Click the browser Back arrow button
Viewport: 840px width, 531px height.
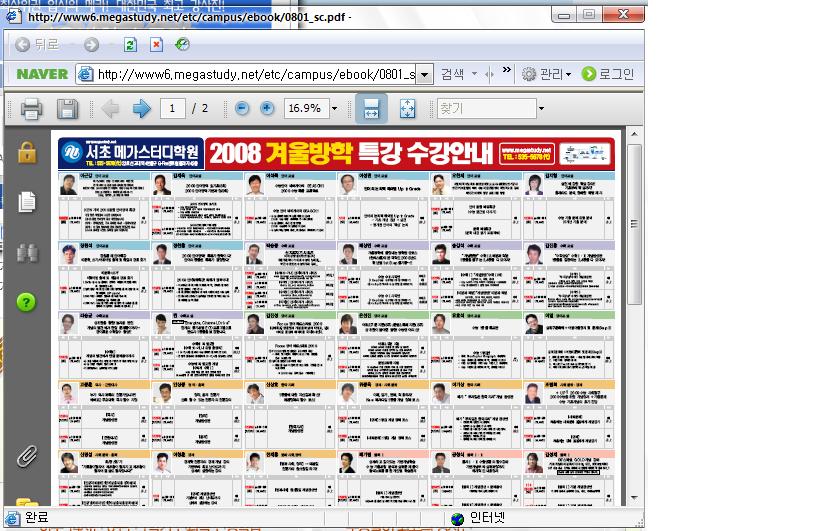click(22, 44)
